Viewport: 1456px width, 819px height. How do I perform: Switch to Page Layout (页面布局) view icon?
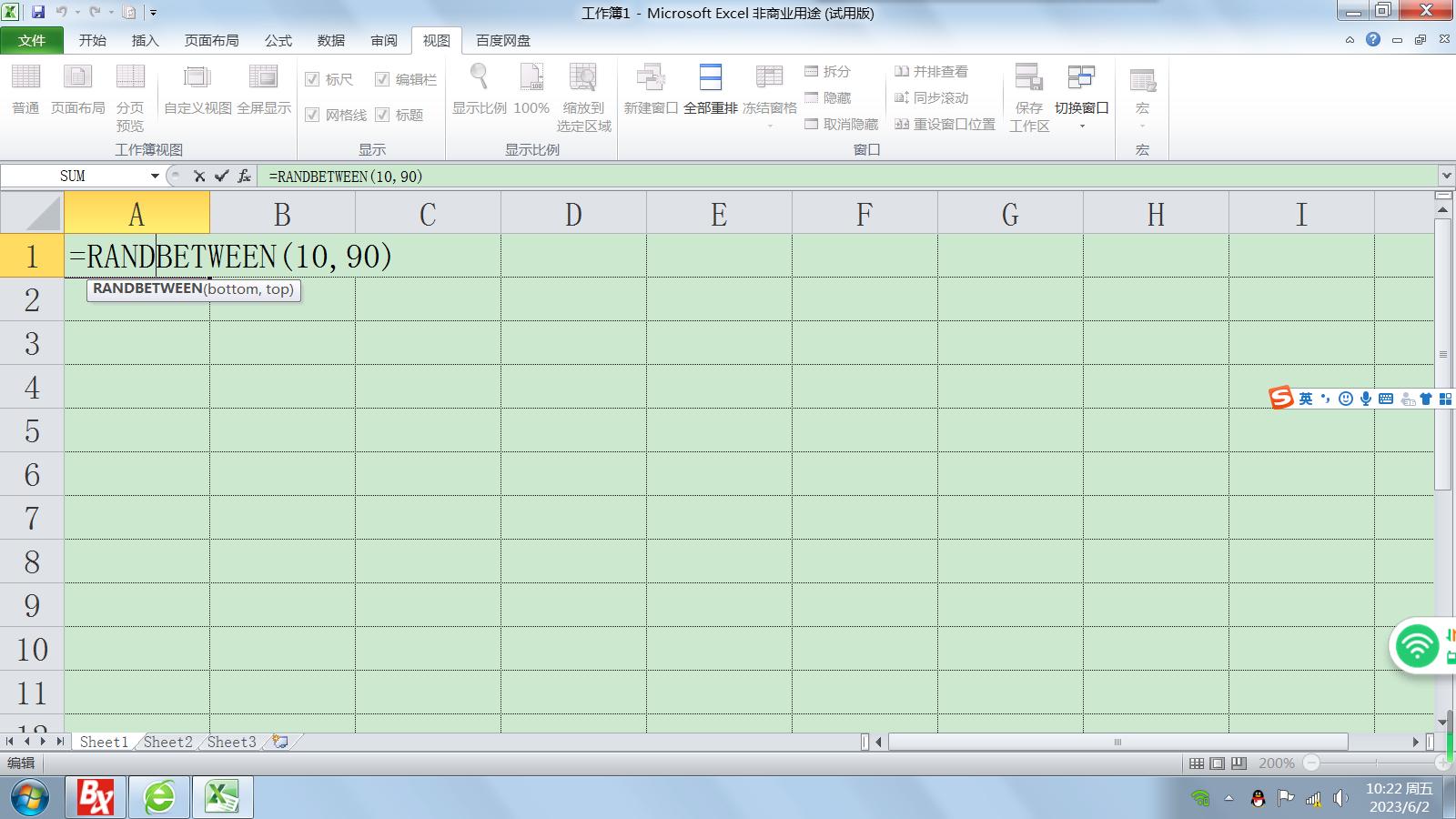point(77,80)
